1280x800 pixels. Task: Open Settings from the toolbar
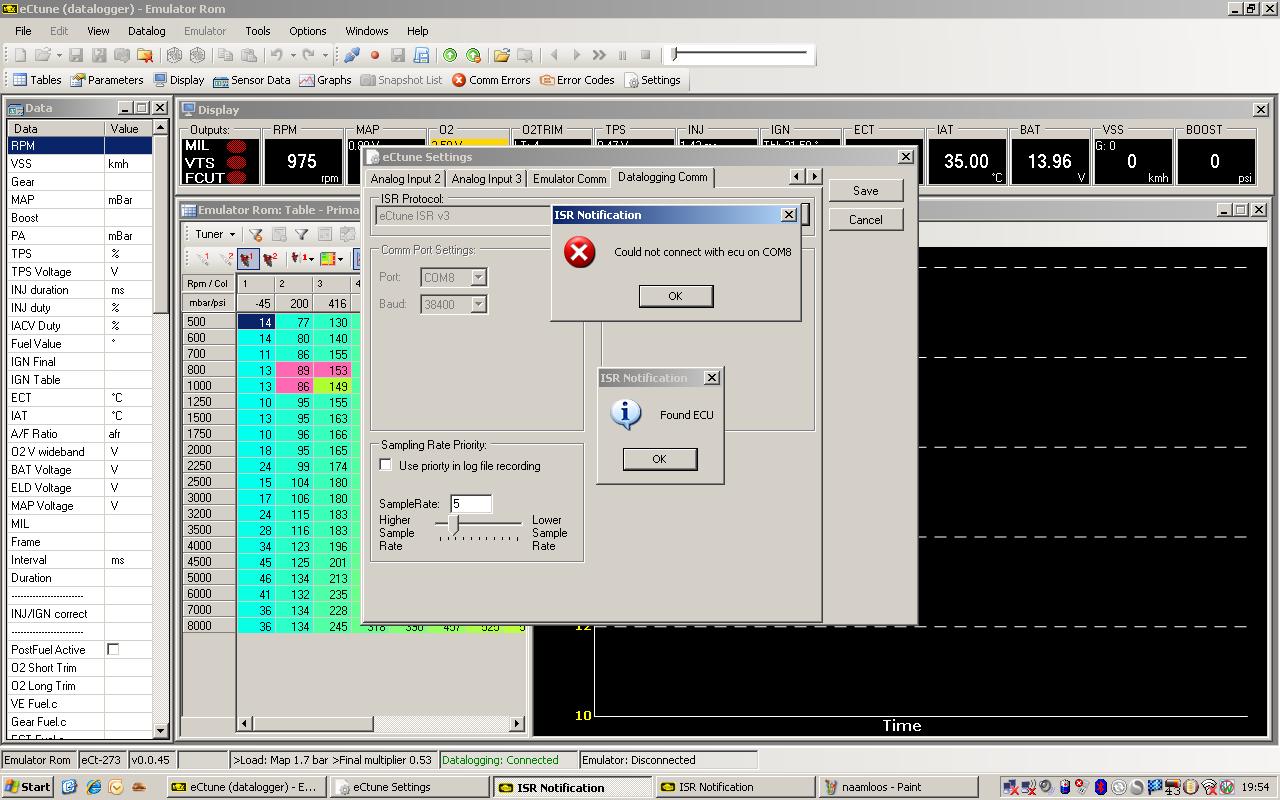point(652,80)
